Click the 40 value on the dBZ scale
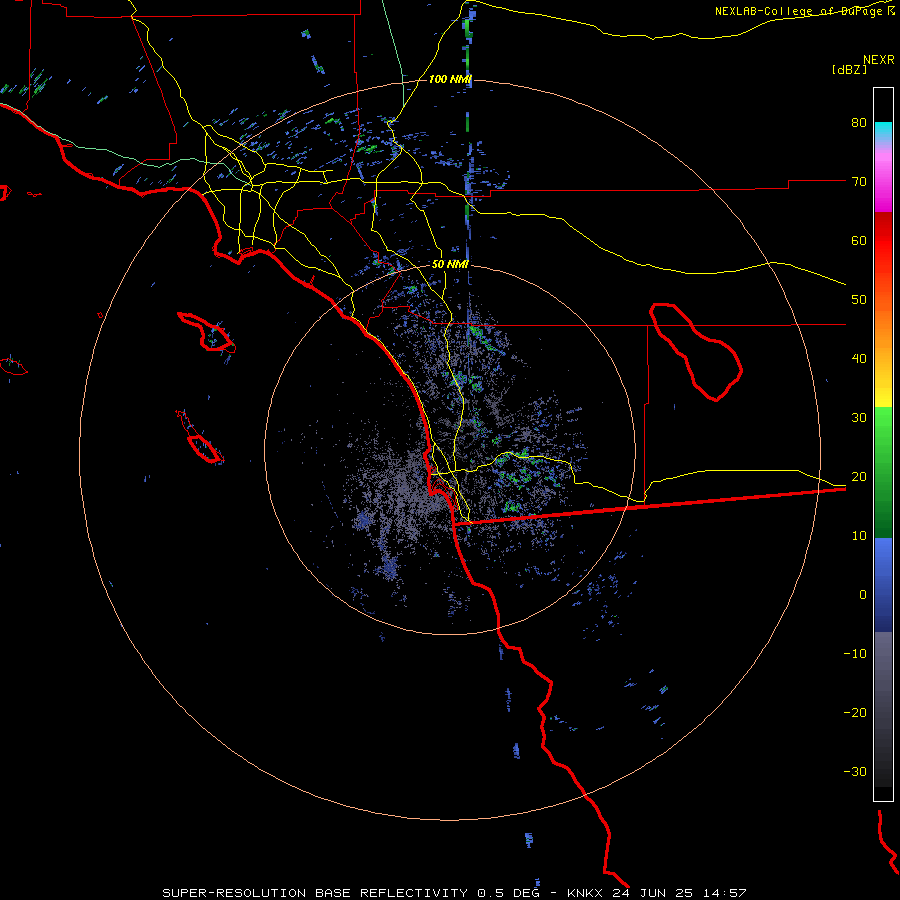This screenshot has height=900, width=900. tap(859, 358)
